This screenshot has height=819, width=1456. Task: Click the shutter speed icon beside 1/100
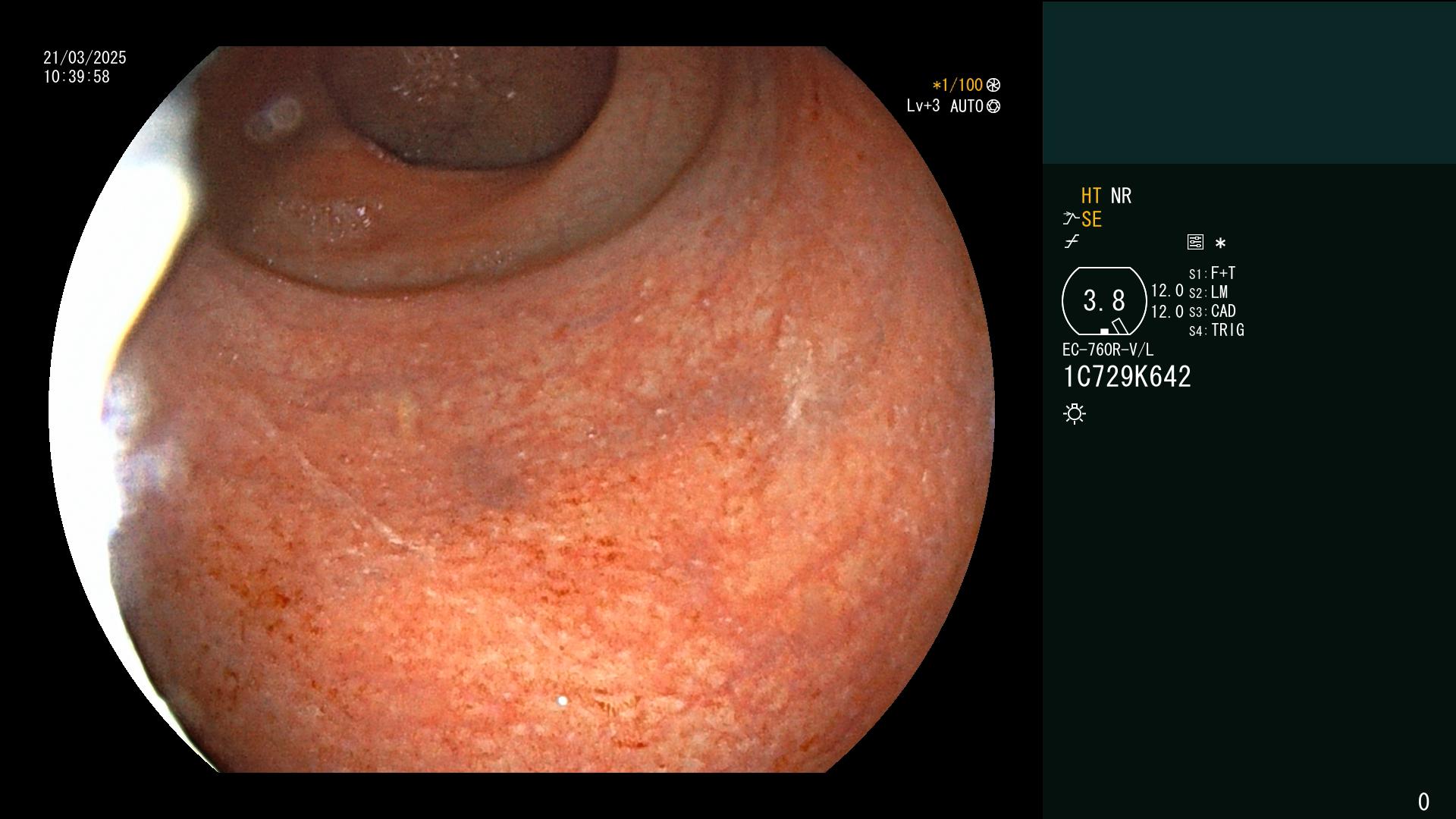pyautogui.click(x=993, y=85)
